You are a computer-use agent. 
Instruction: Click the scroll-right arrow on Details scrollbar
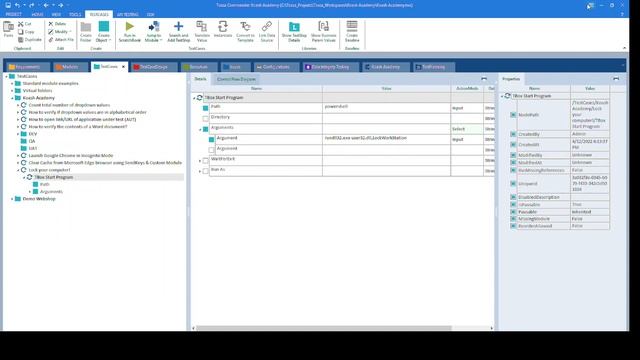point(491,328)
